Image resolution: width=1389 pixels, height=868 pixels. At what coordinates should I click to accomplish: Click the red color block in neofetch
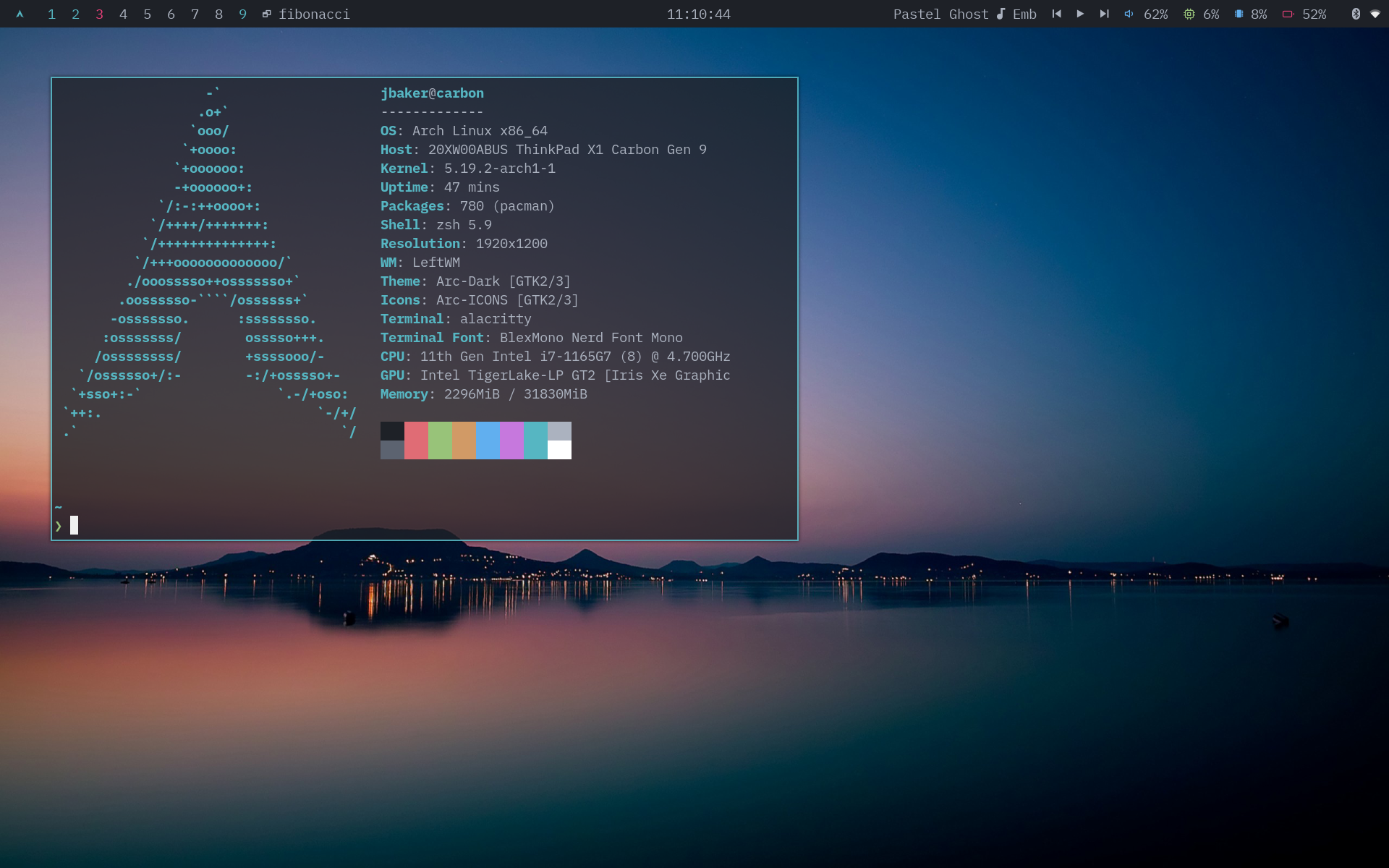[x=416, y=440]
